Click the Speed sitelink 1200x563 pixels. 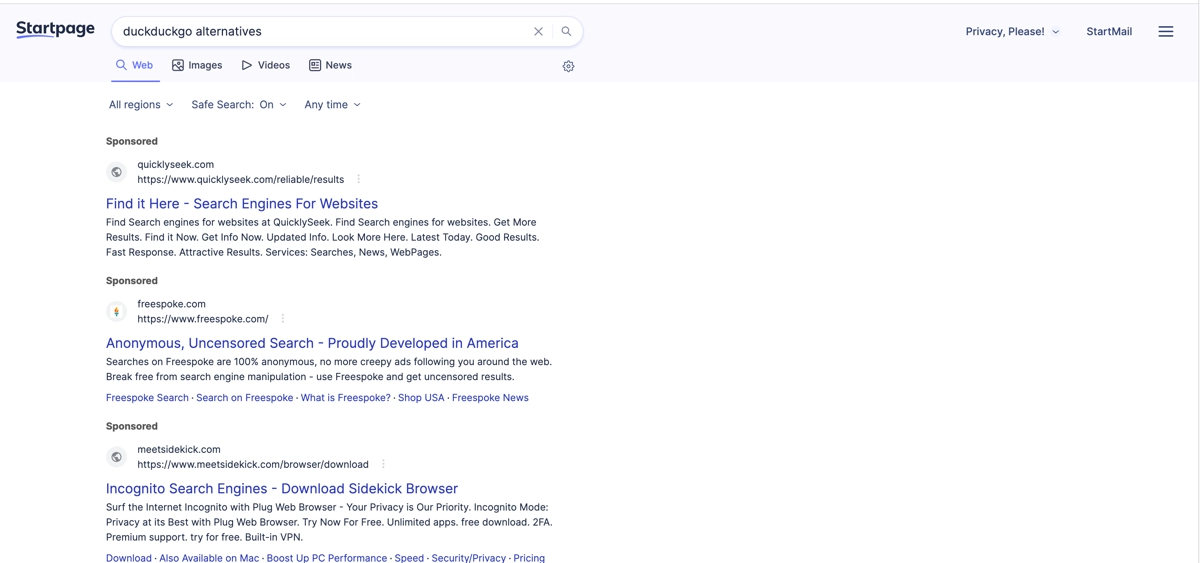(409, 557)
